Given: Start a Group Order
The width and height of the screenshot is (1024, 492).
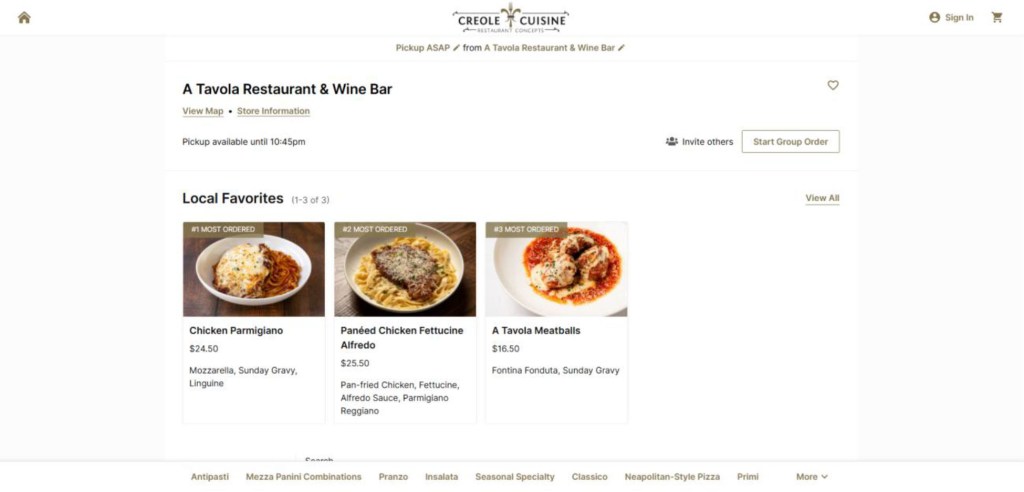Looking at the screenshot, I should 790,142.
